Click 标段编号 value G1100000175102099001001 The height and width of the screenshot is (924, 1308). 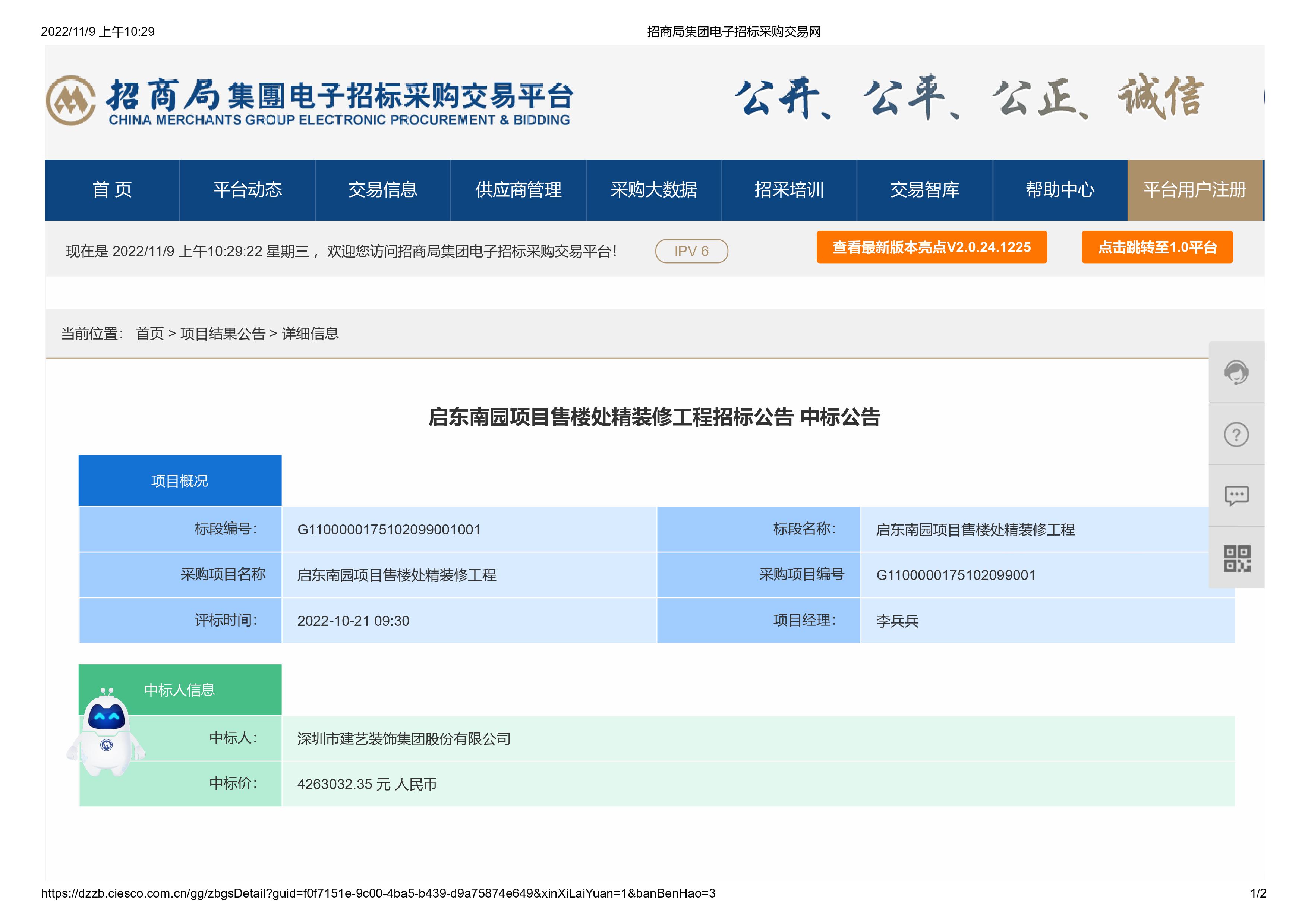tap(389, 530)
